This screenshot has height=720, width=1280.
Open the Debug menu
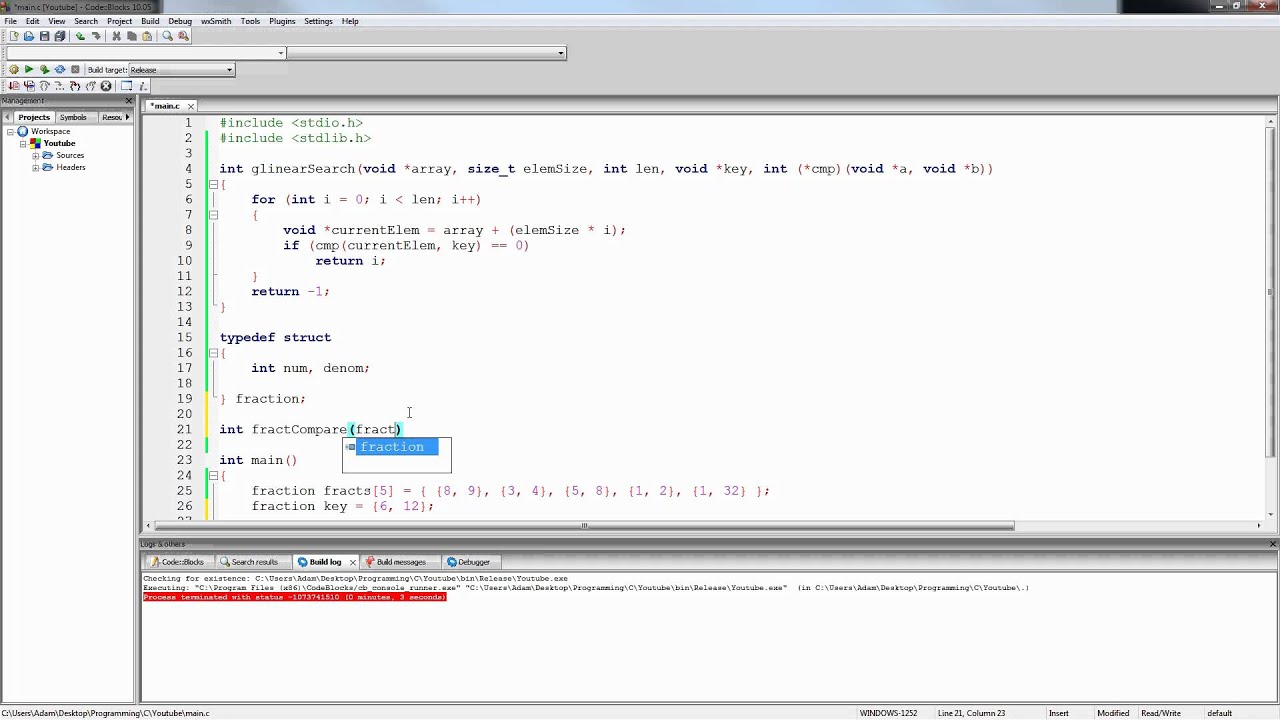pos(180,21)
